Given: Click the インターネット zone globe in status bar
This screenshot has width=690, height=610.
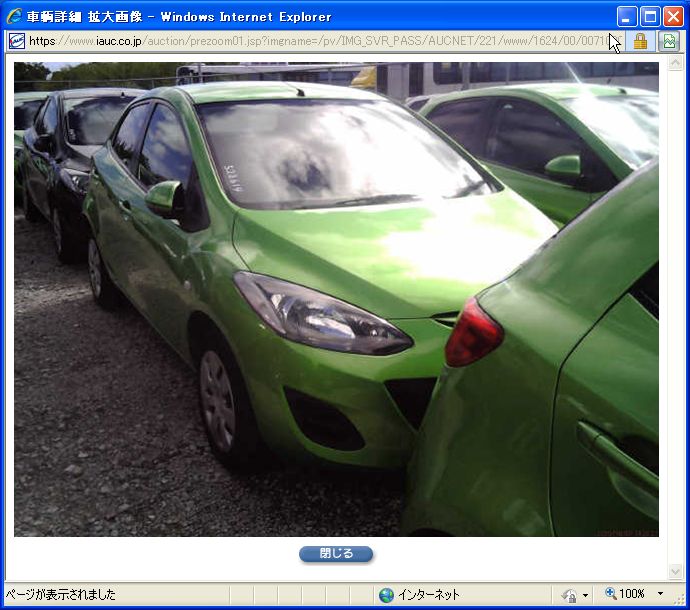Looking at the screenshot, I should click(x=387, y=594).
